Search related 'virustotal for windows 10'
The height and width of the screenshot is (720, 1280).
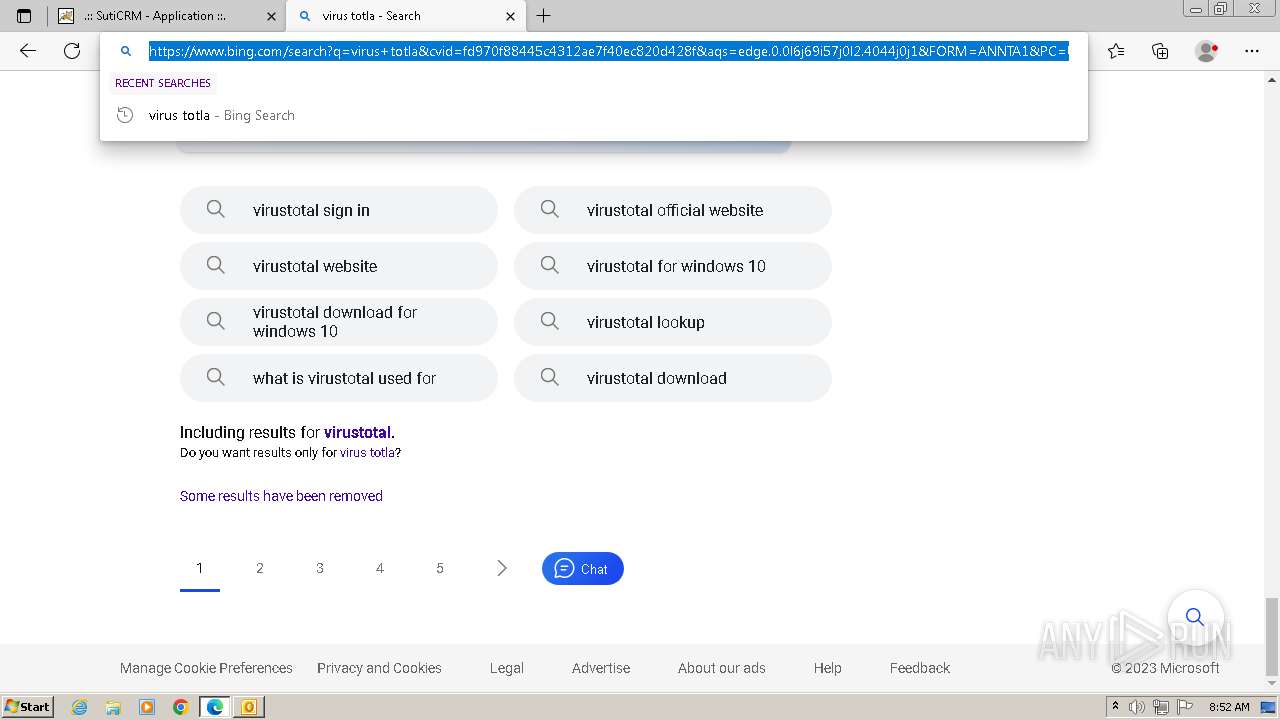(x=673, y=266)
